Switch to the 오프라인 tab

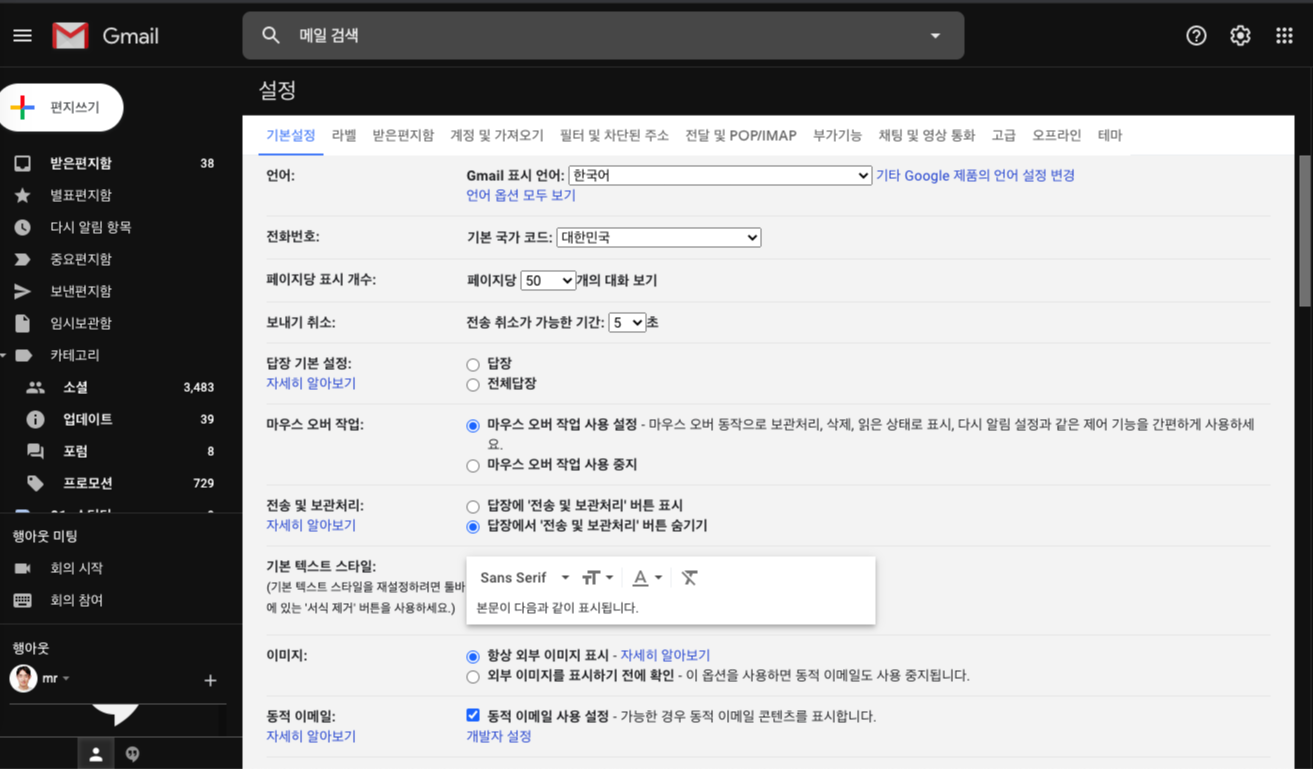point(1056,135)
